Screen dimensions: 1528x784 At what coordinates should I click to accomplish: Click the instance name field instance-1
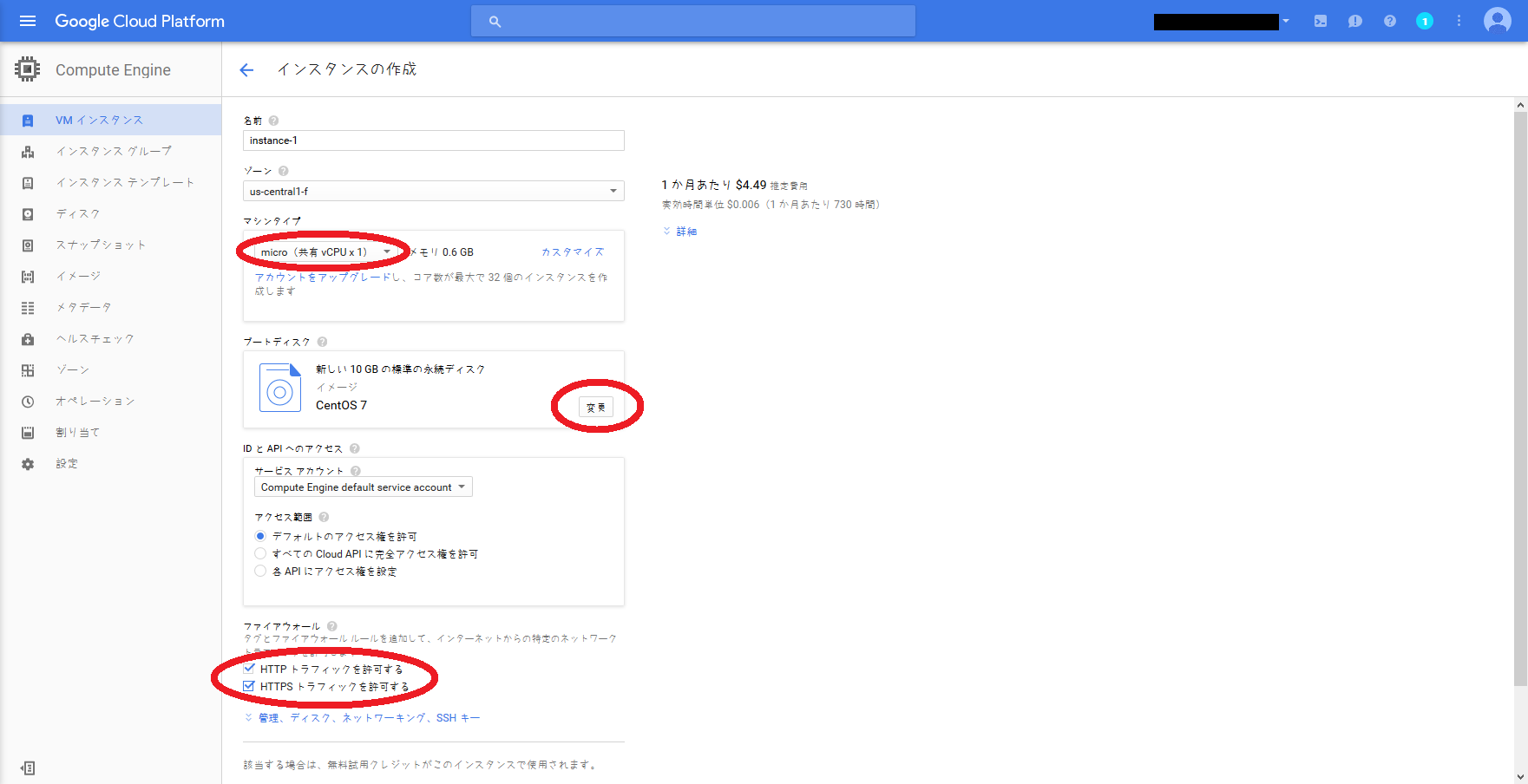pyautogui.click(x=434, y=140)
